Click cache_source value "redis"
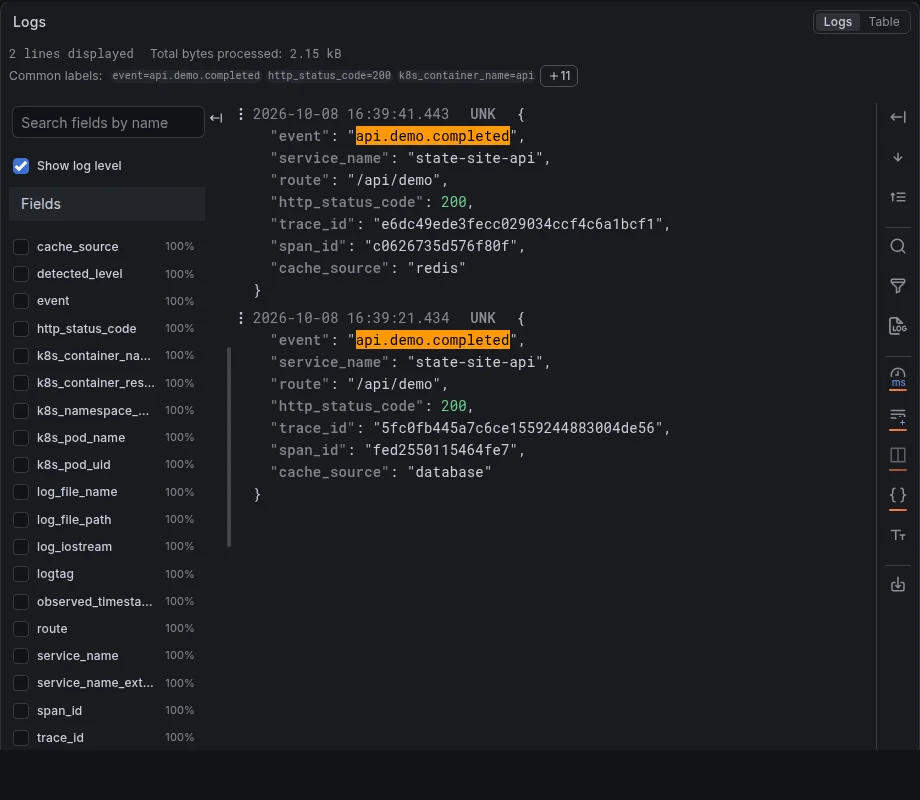Screen dimensions: 920x800 point(437,268)
